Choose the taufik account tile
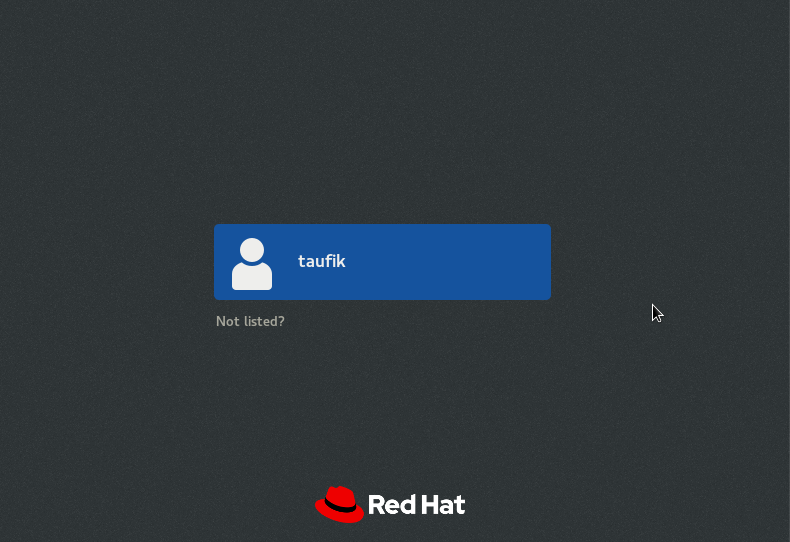 point(382,262)
